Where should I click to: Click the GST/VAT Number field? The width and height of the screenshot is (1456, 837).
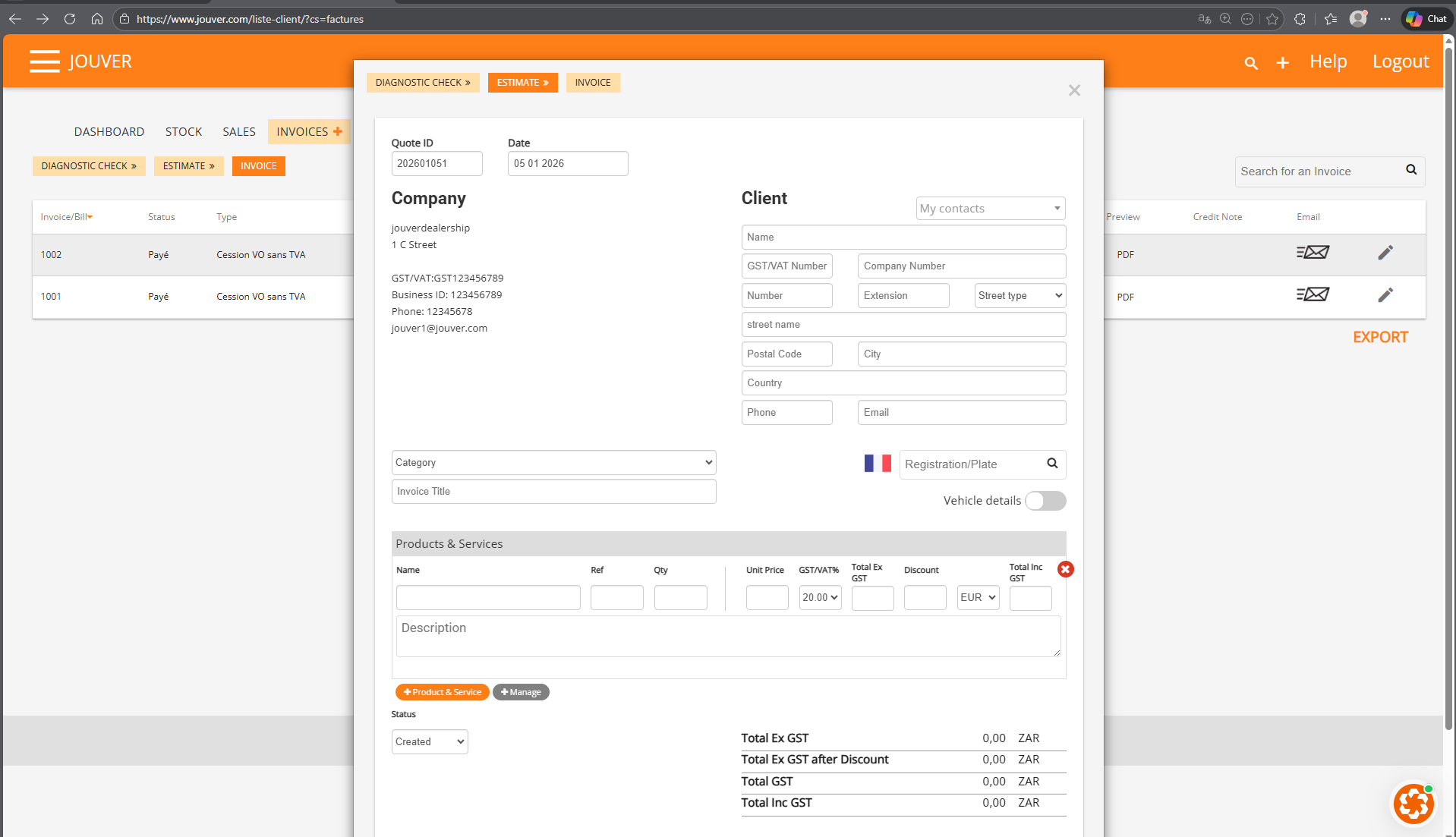pyautogui.click(x=787, y=266)
